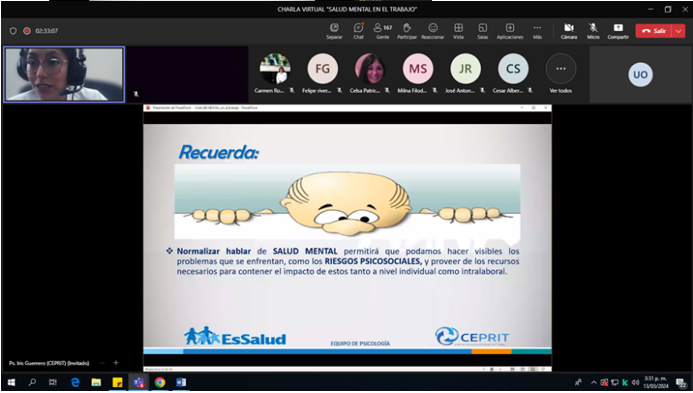Click the UO self-view avatar
The image size is (693, 393).
coord(640,75)
